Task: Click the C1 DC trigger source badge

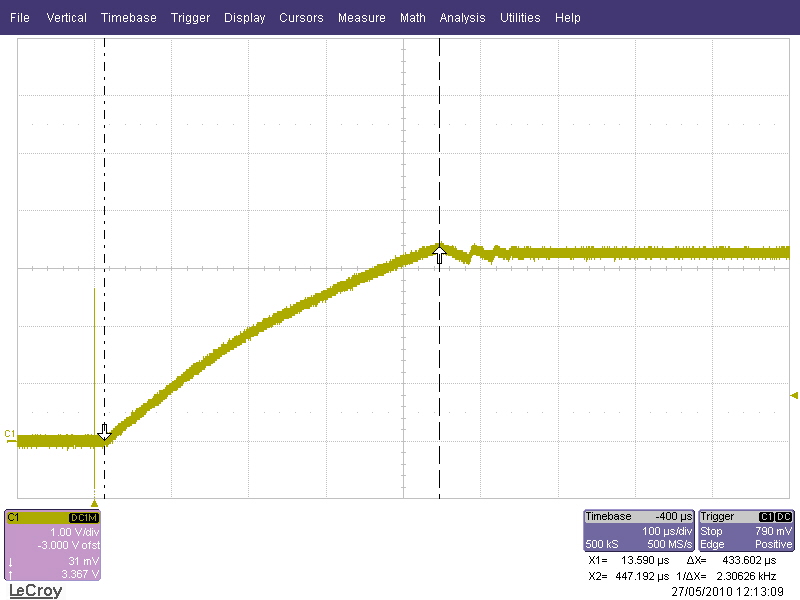Action: click(x=776, y=516)
